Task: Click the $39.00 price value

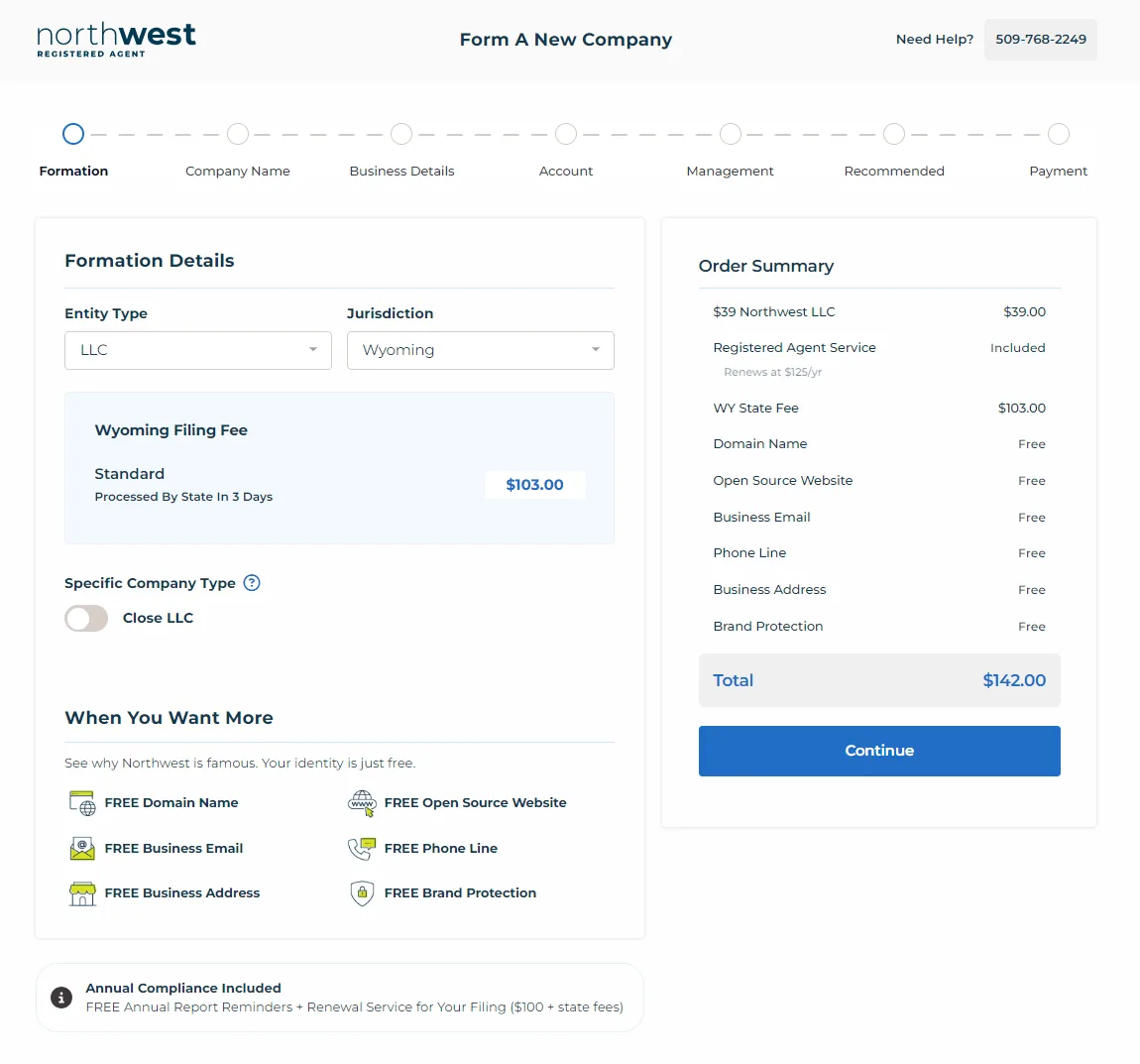Action: click(1024, 312)
